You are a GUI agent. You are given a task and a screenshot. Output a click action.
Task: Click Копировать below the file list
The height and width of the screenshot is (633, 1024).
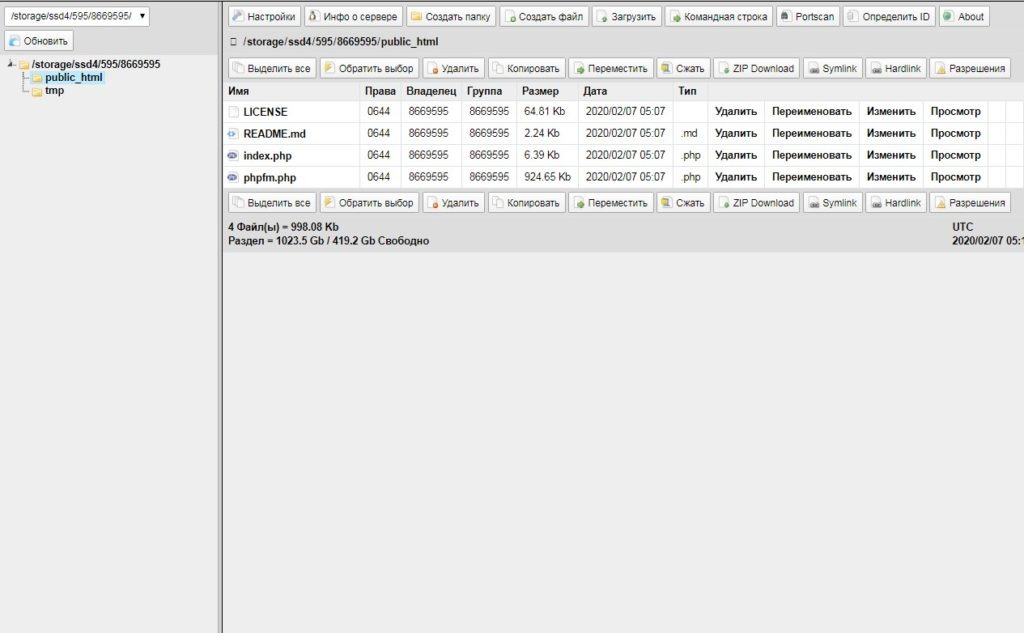[526, 203]
